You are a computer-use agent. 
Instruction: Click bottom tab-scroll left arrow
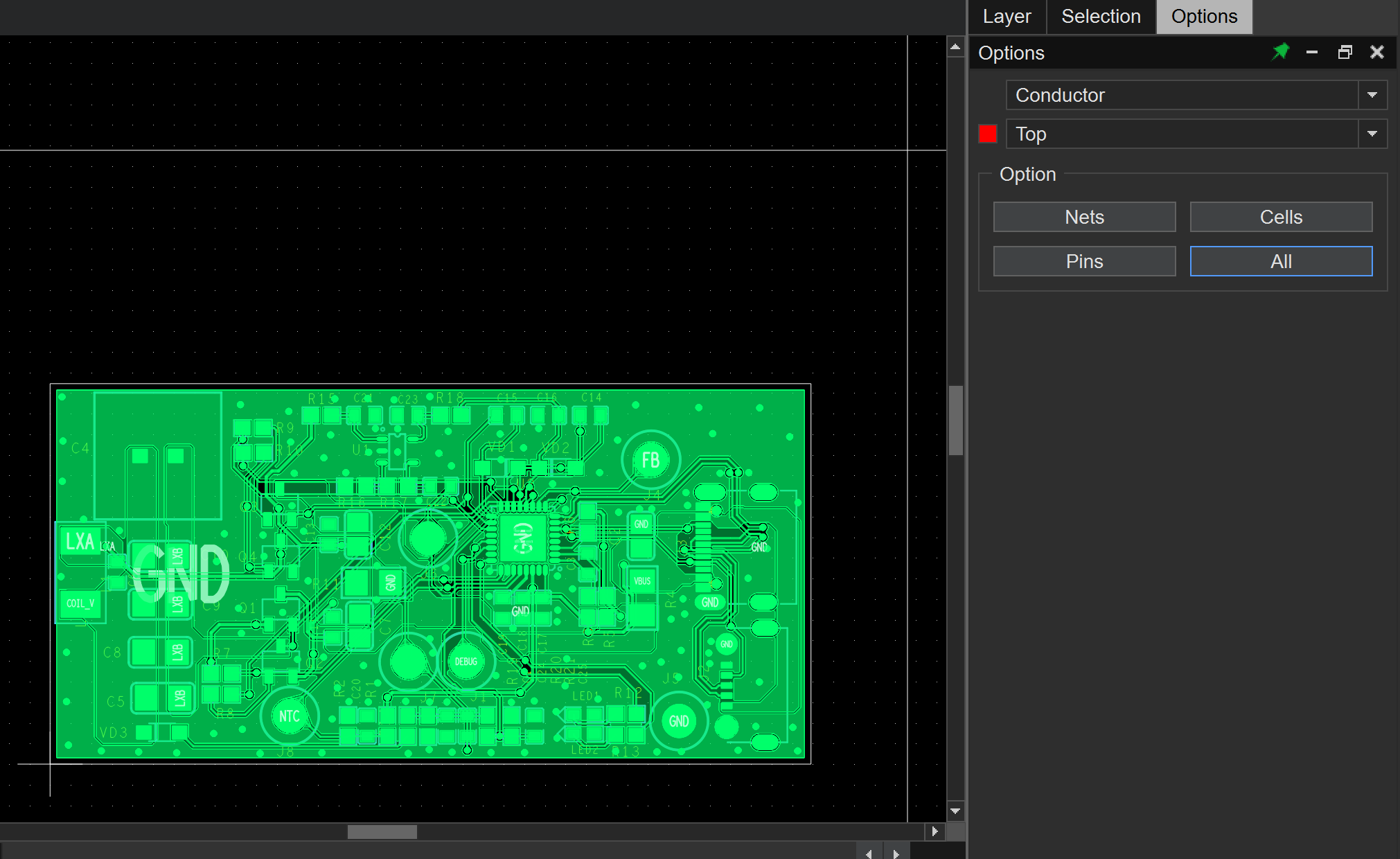click(869, 853)
